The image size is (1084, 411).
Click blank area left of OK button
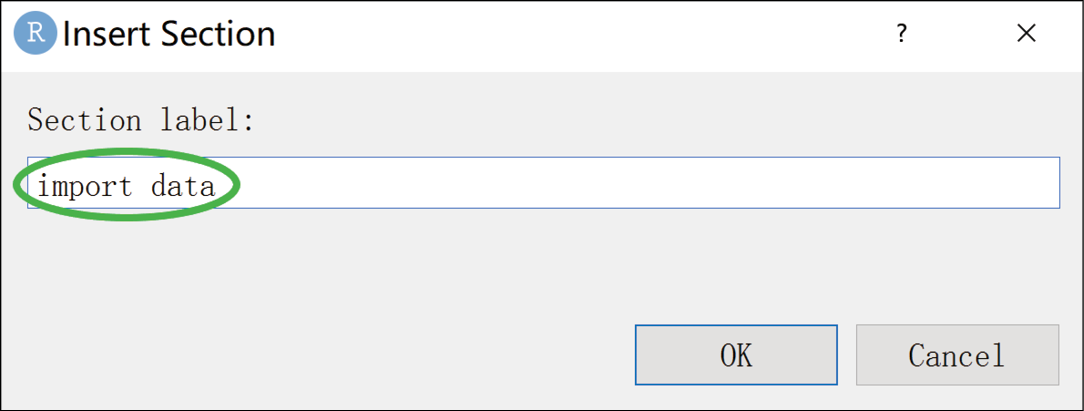320,355
